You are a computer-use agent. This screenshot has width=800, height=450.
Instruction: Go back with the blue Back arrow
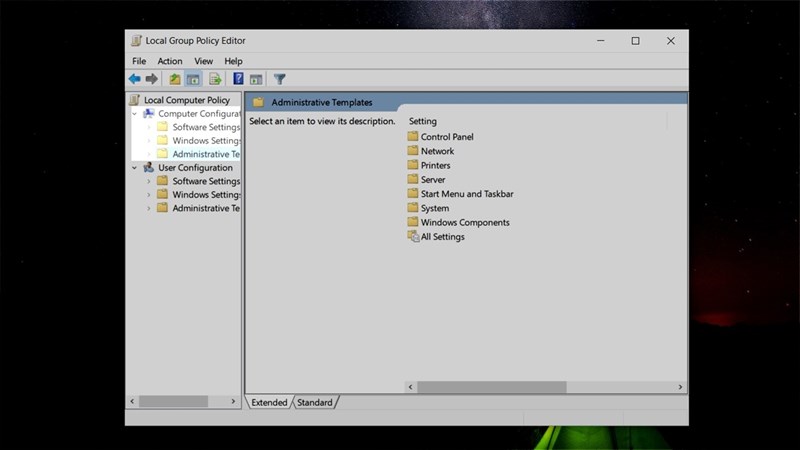point(135,79)
